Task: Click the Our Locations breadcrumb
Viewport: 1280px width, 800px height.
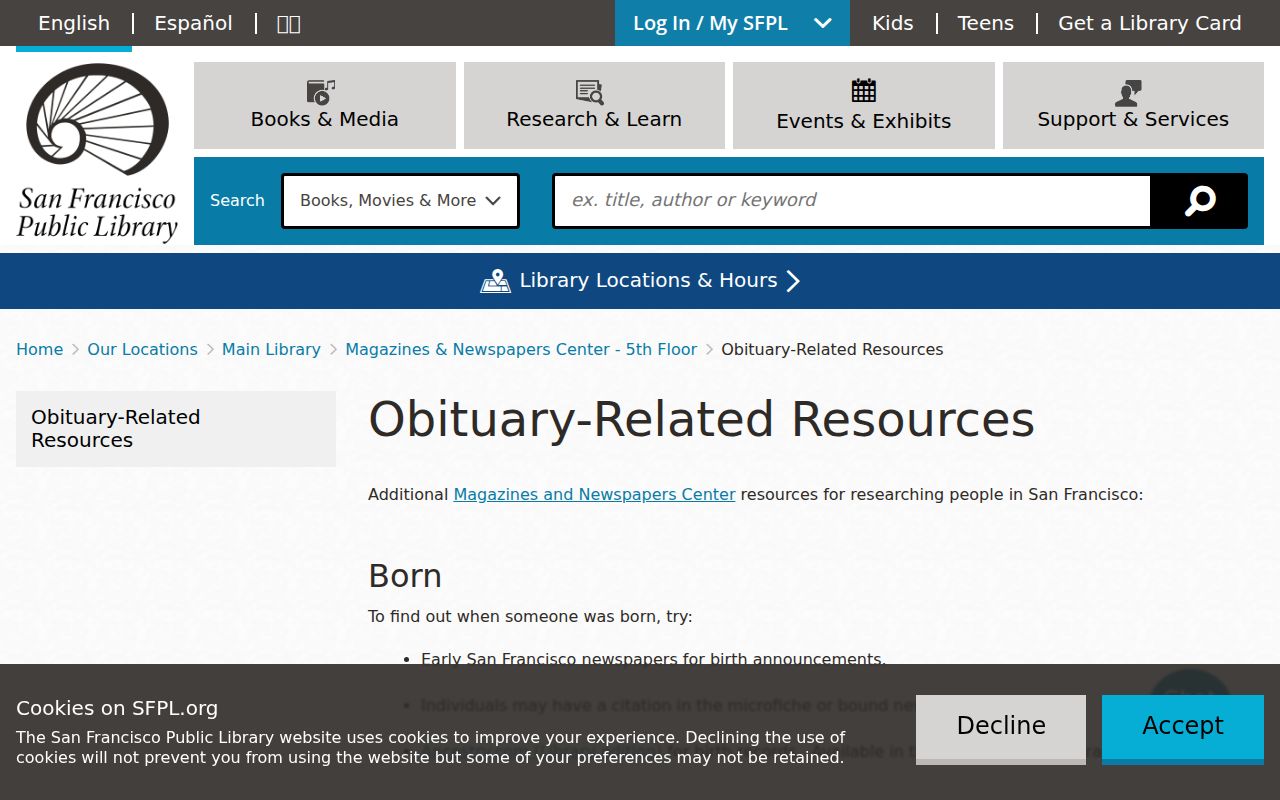Action: 142,349
